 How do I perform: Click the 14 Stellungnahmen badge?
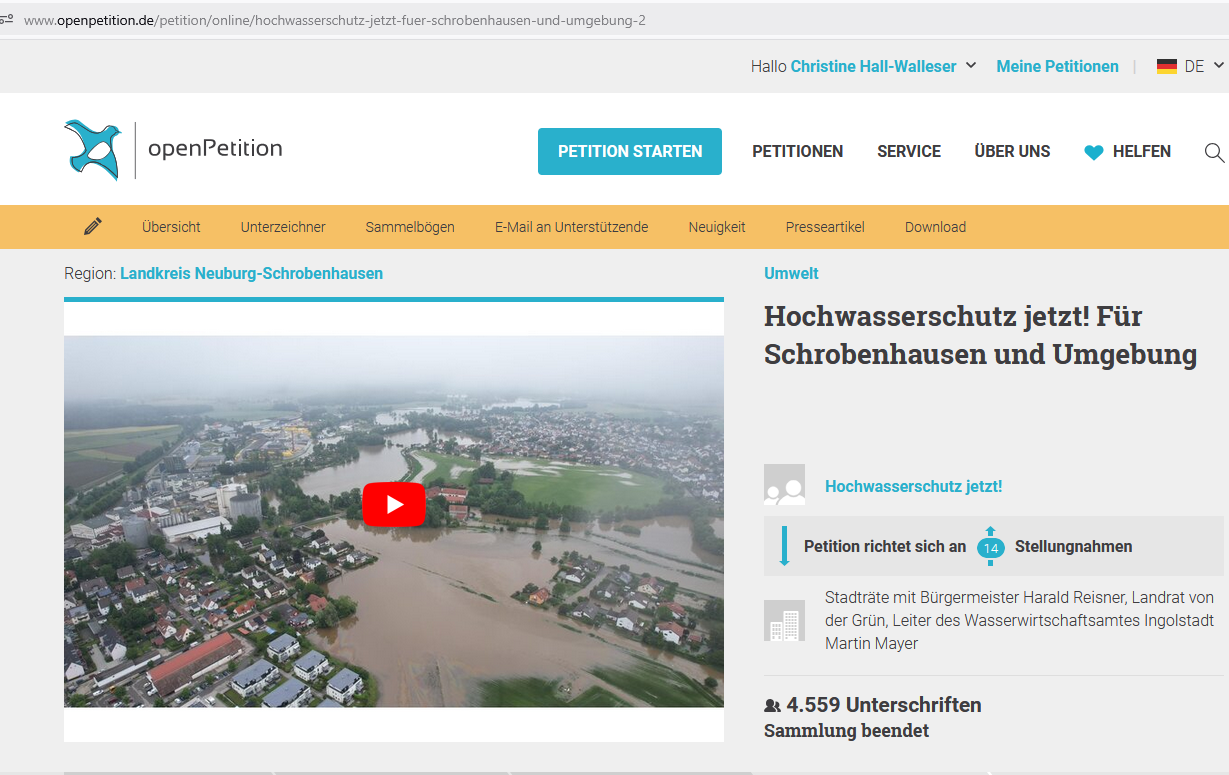click(x=990, y=547)
